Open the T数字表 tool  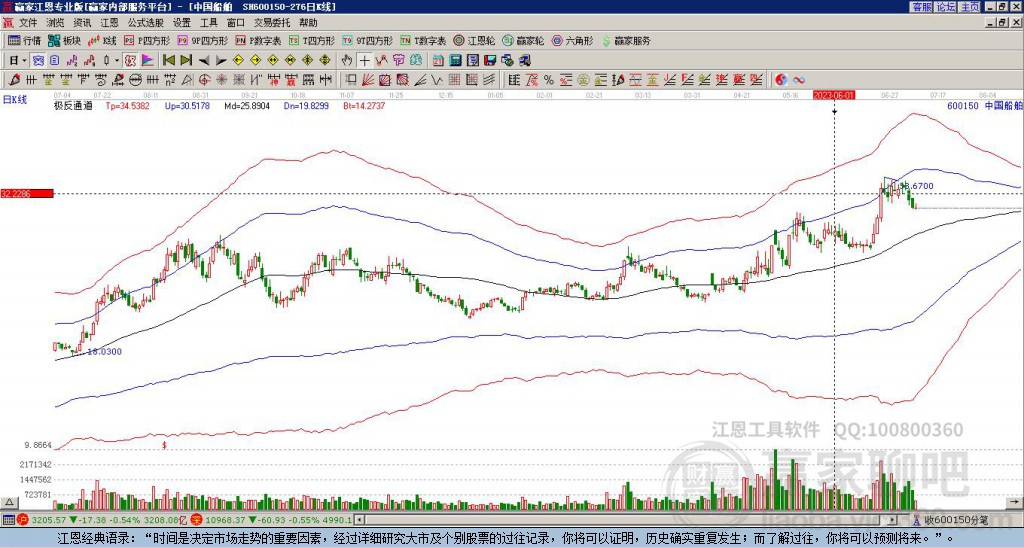[423, 40]
